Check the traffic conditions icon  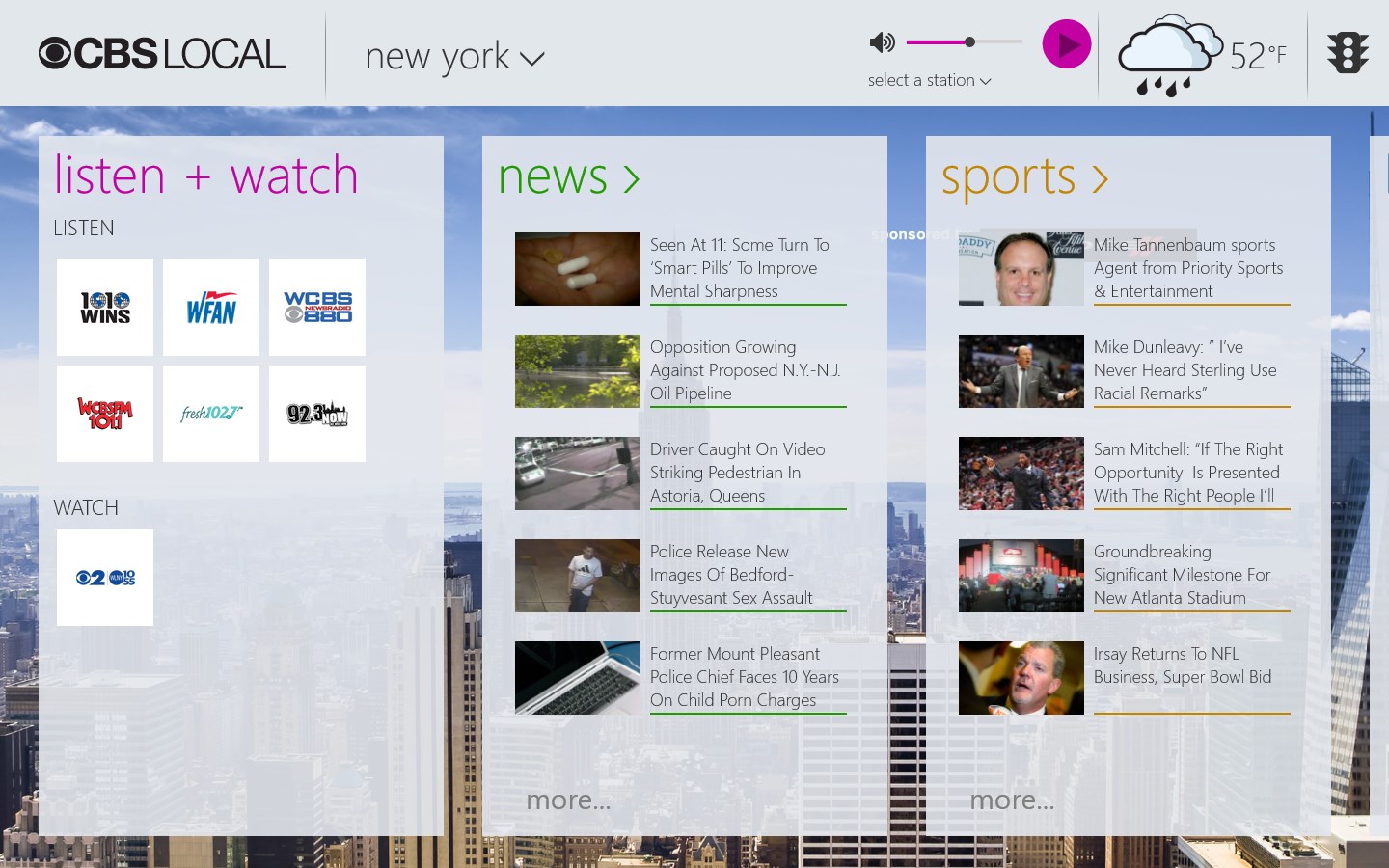click(x=1347, y=53)
